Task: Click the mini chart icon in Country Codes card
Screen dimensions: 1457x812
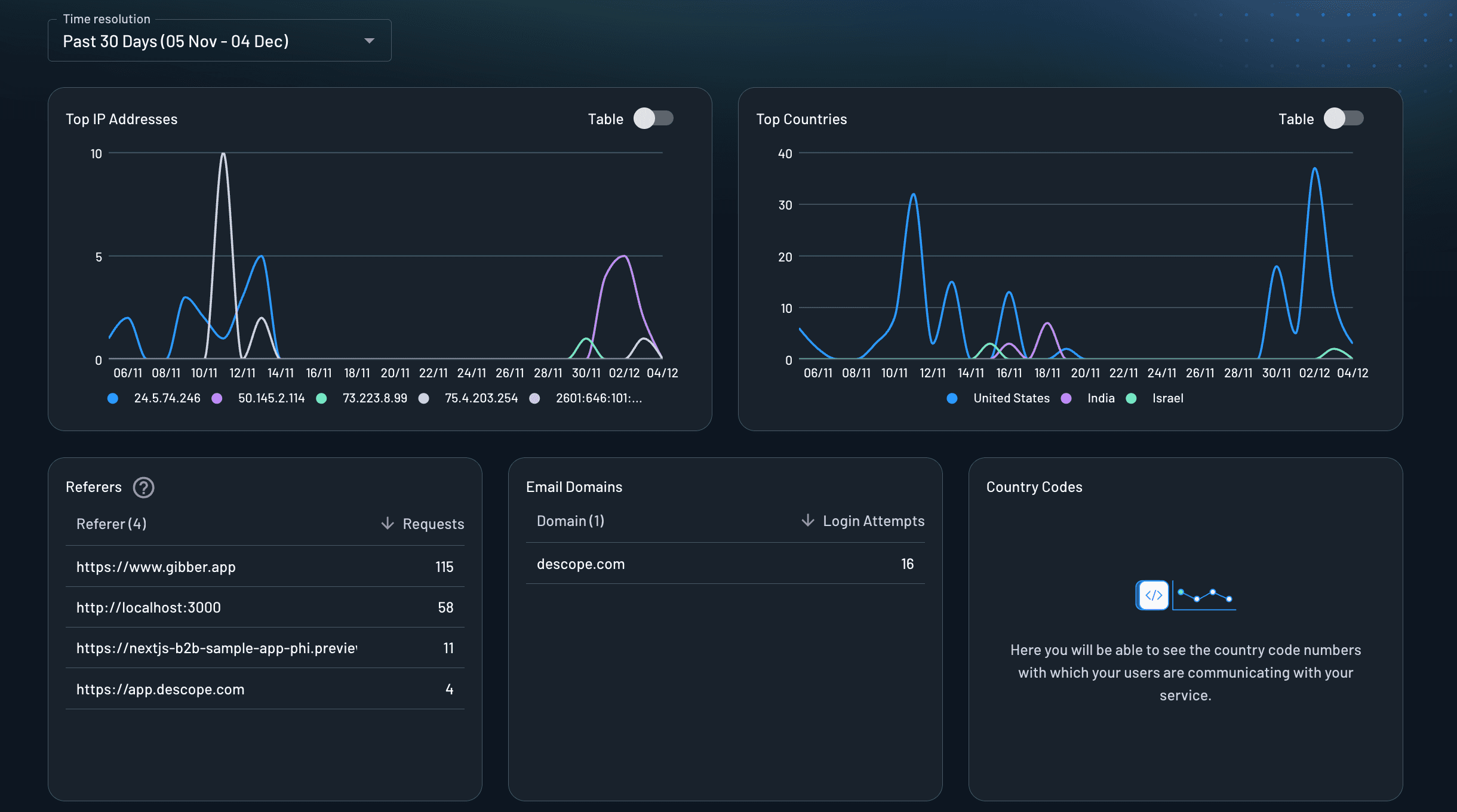Action: pyautogui.click(x=1205, y=595)
